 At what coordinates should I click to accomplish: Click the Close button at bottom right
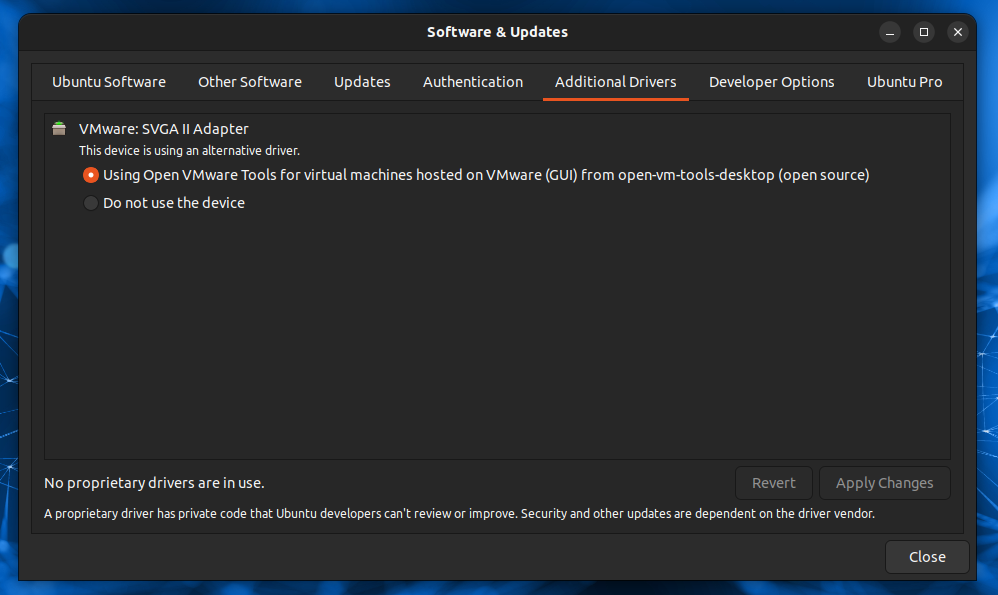[x=927, y=557]
